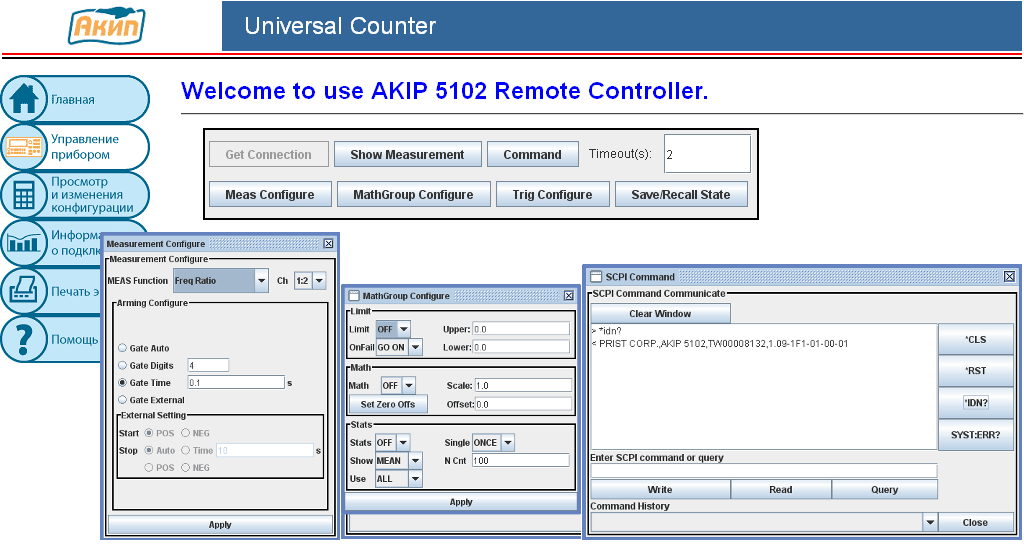
Task: Click the AKIP logo icon
Action: [x=106, y=25]
